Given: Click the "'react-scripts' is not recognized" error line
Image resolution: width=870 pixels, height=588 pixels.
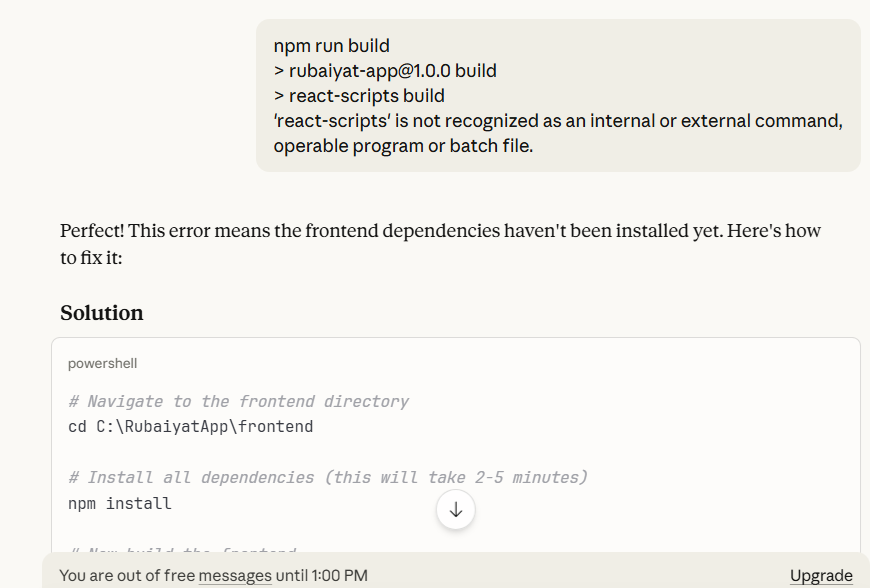Looking at the screenshot, I should coord(558,121).
